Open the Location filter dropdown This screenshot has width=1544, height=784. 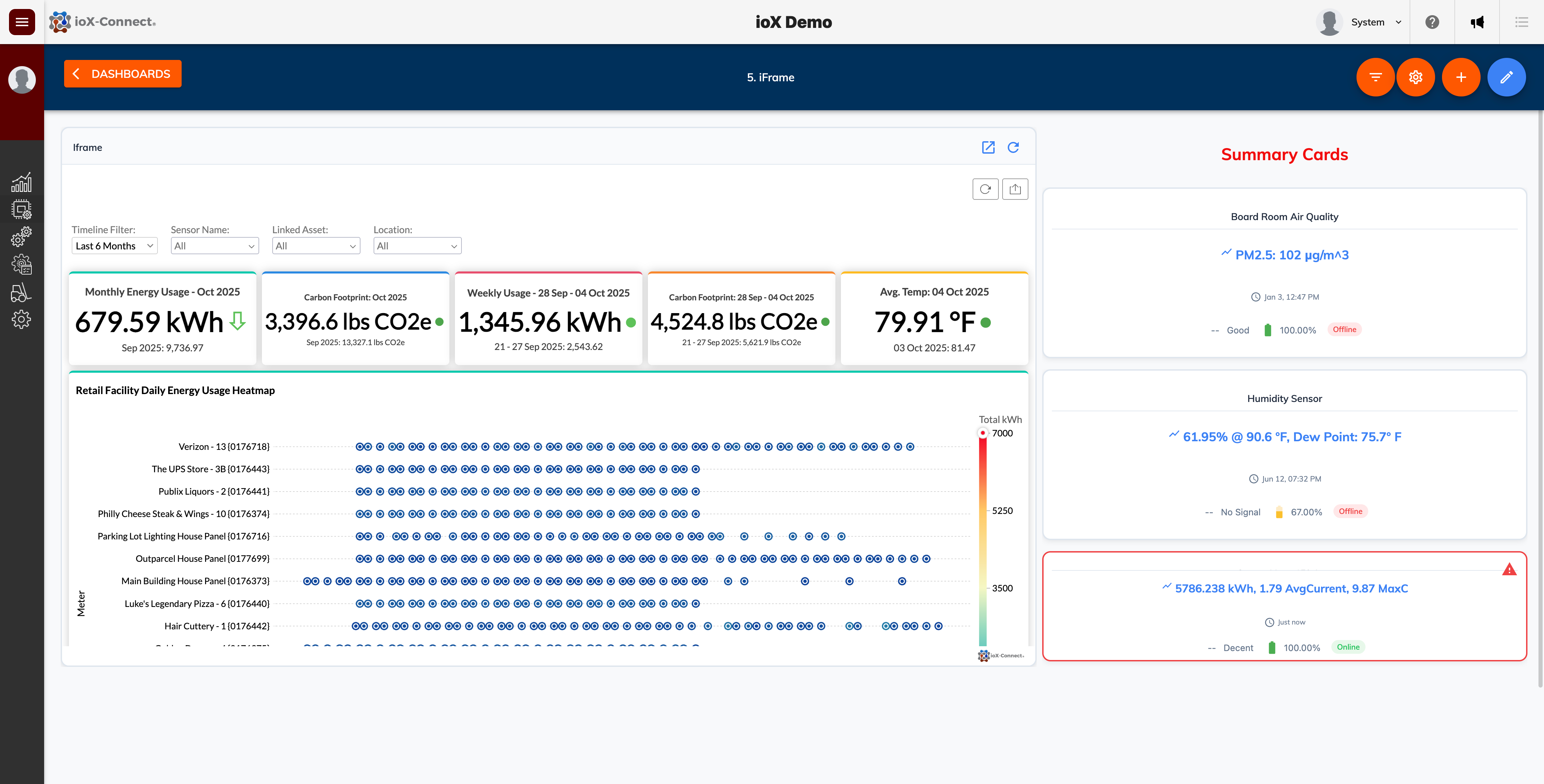coord(417,246)
